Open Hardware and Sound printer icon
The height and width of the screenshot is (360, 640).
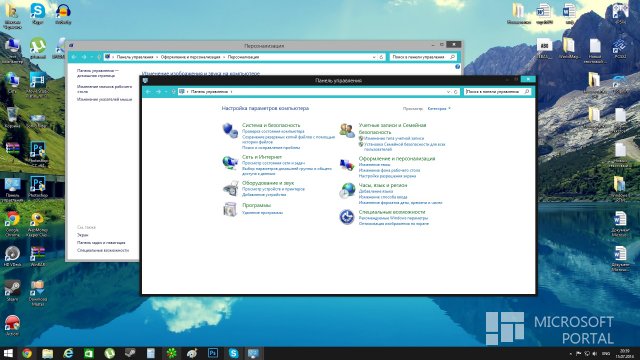click(x=230, y=188)
